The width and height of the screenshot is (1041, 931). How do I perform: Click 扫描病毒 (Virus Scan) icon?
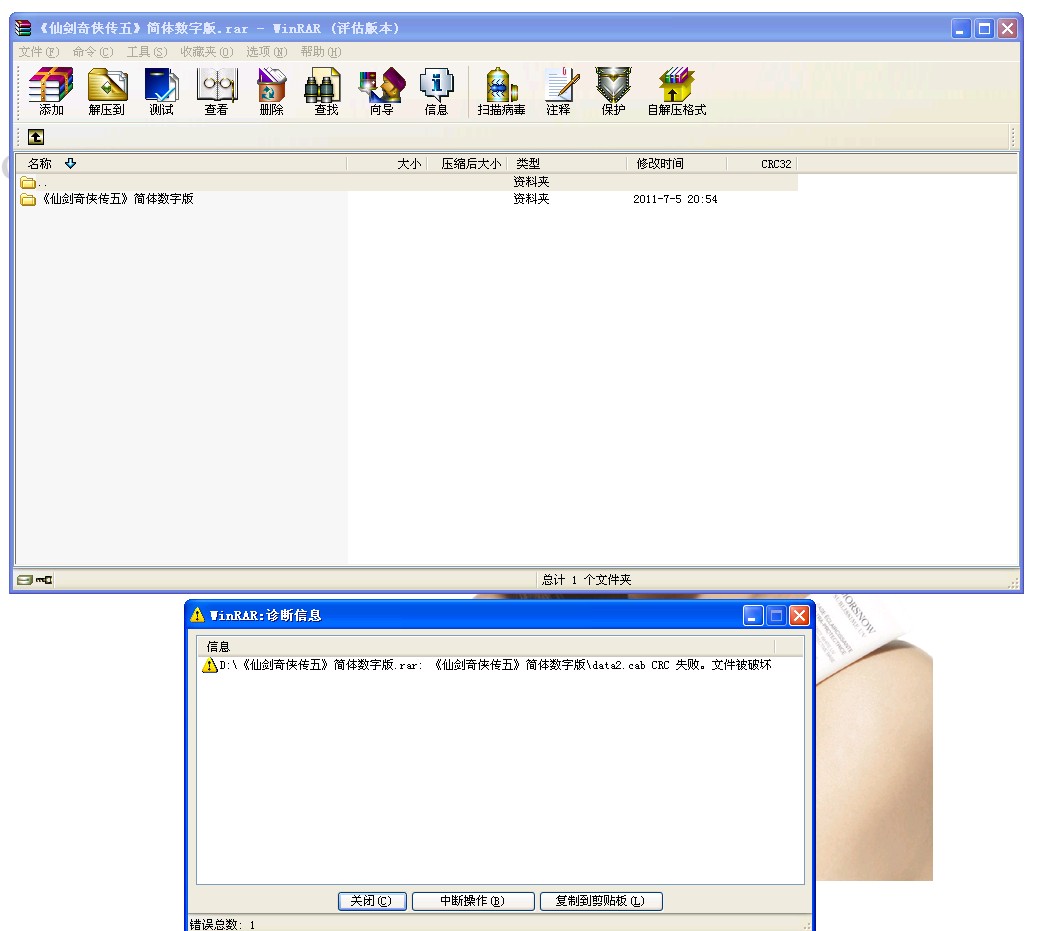pos(501,91)
